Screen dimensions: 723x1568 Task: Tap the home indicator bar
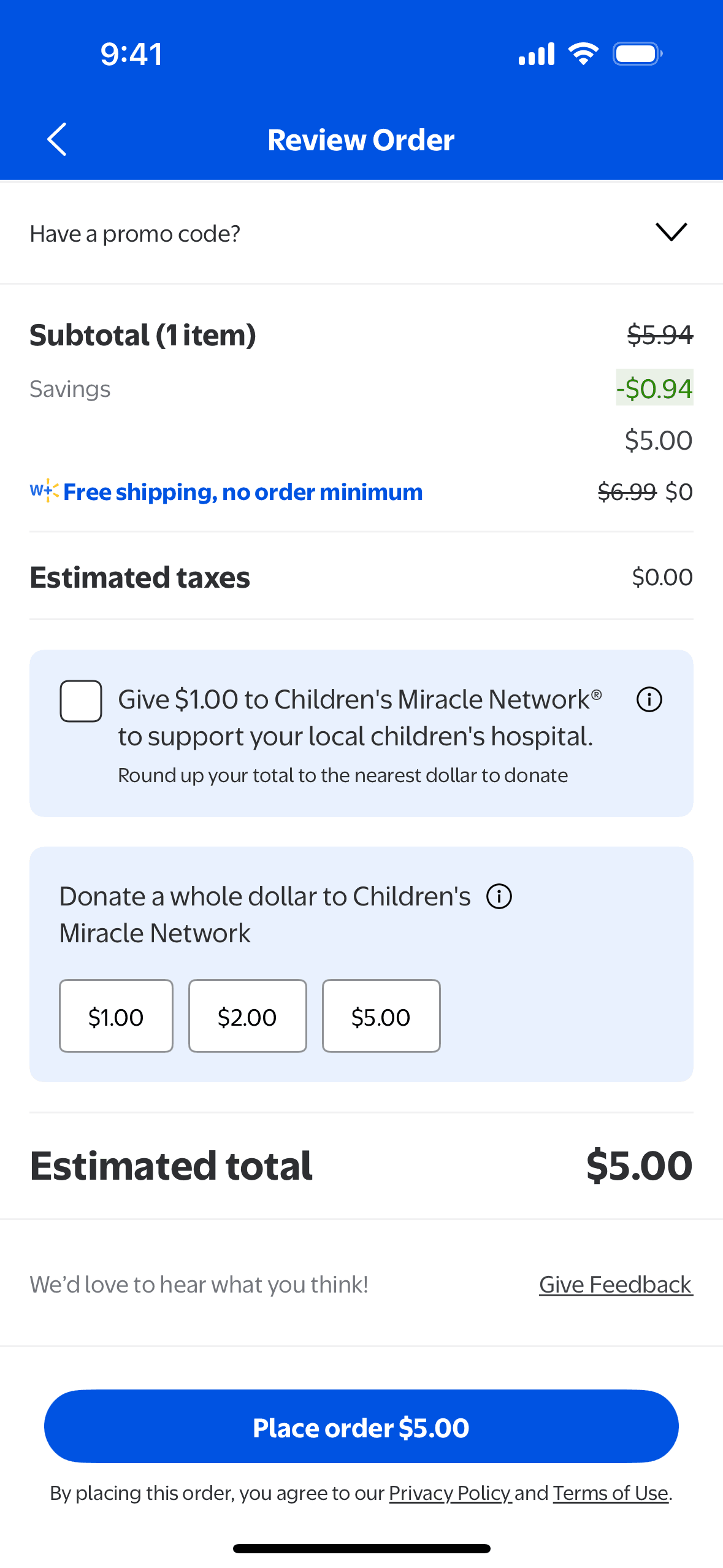[361, 1548]
